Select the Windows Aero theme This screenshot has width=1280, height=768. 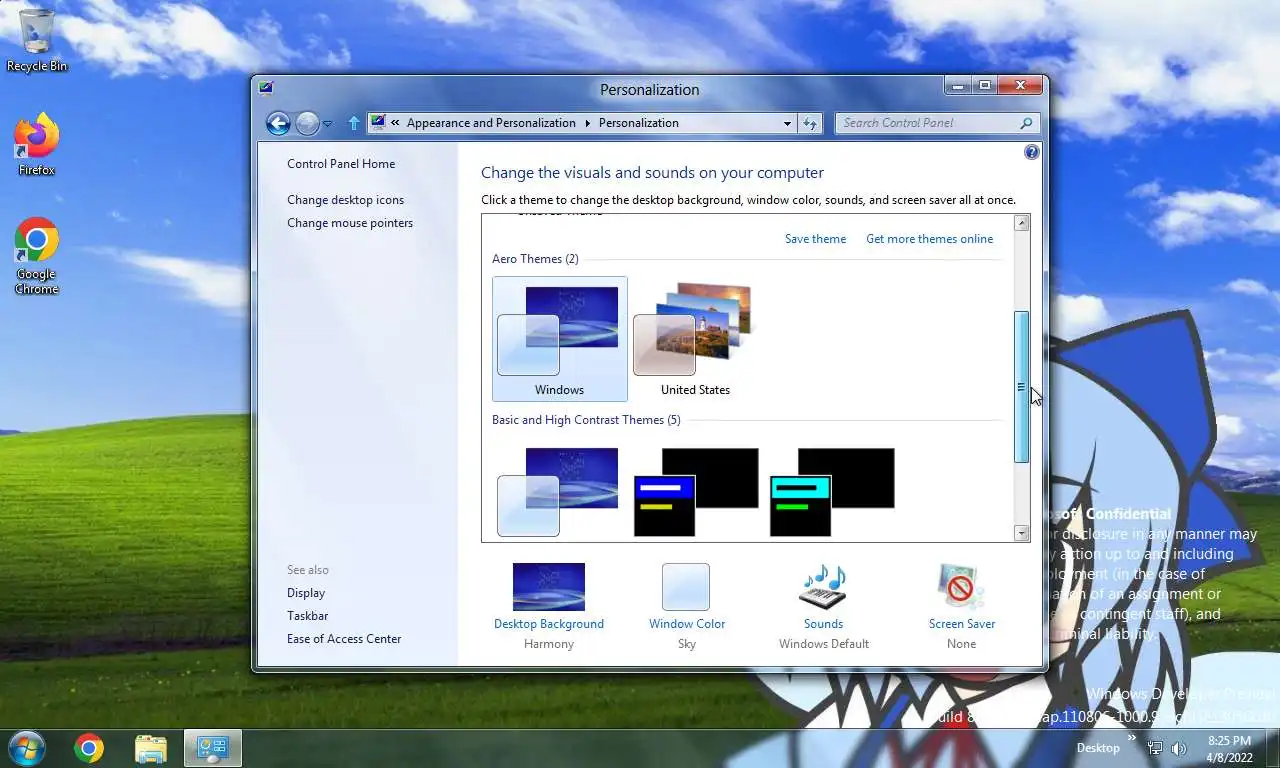point(560,339)
